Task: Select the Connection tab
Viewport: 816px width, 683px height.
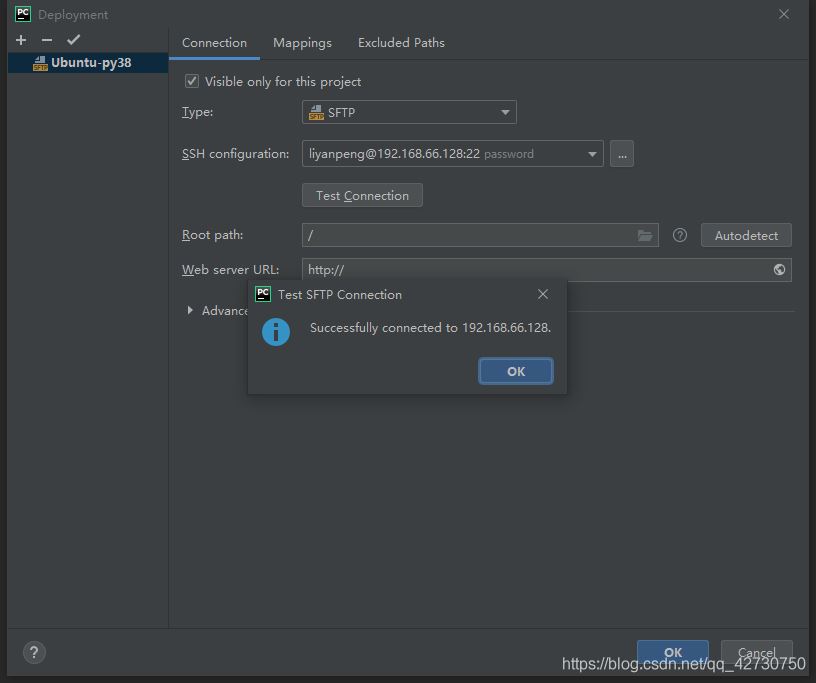Action: [x=214, y=43]
